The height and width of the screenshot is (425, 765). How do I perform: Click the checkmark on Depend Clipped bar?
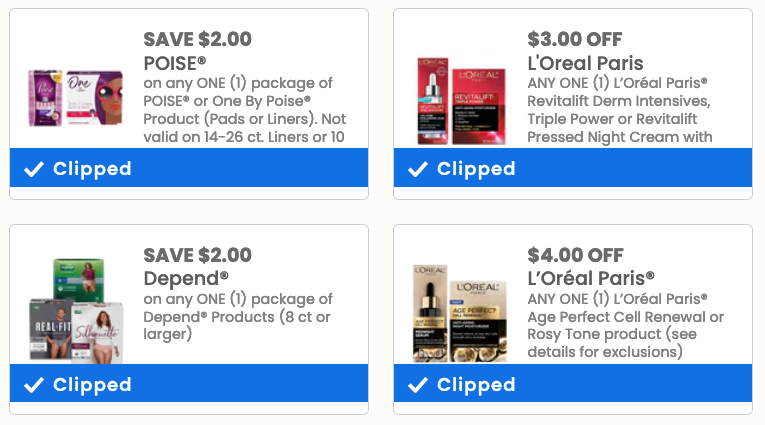pos(34,385)
